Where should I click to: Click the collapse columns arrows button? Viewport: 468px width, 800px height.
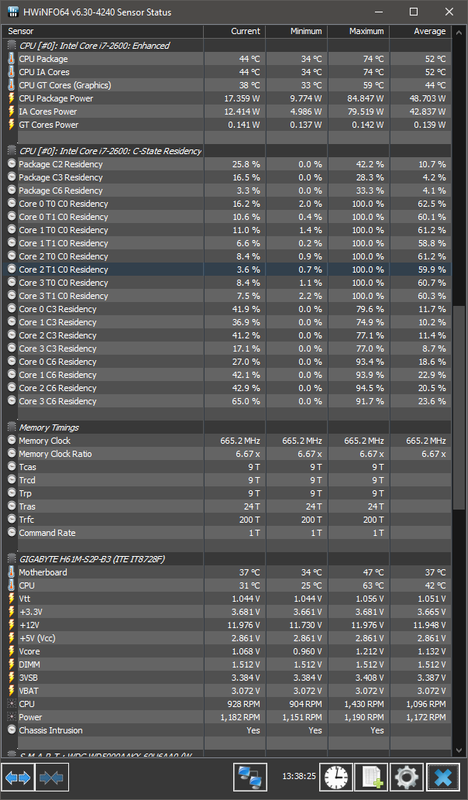[52, 778]
